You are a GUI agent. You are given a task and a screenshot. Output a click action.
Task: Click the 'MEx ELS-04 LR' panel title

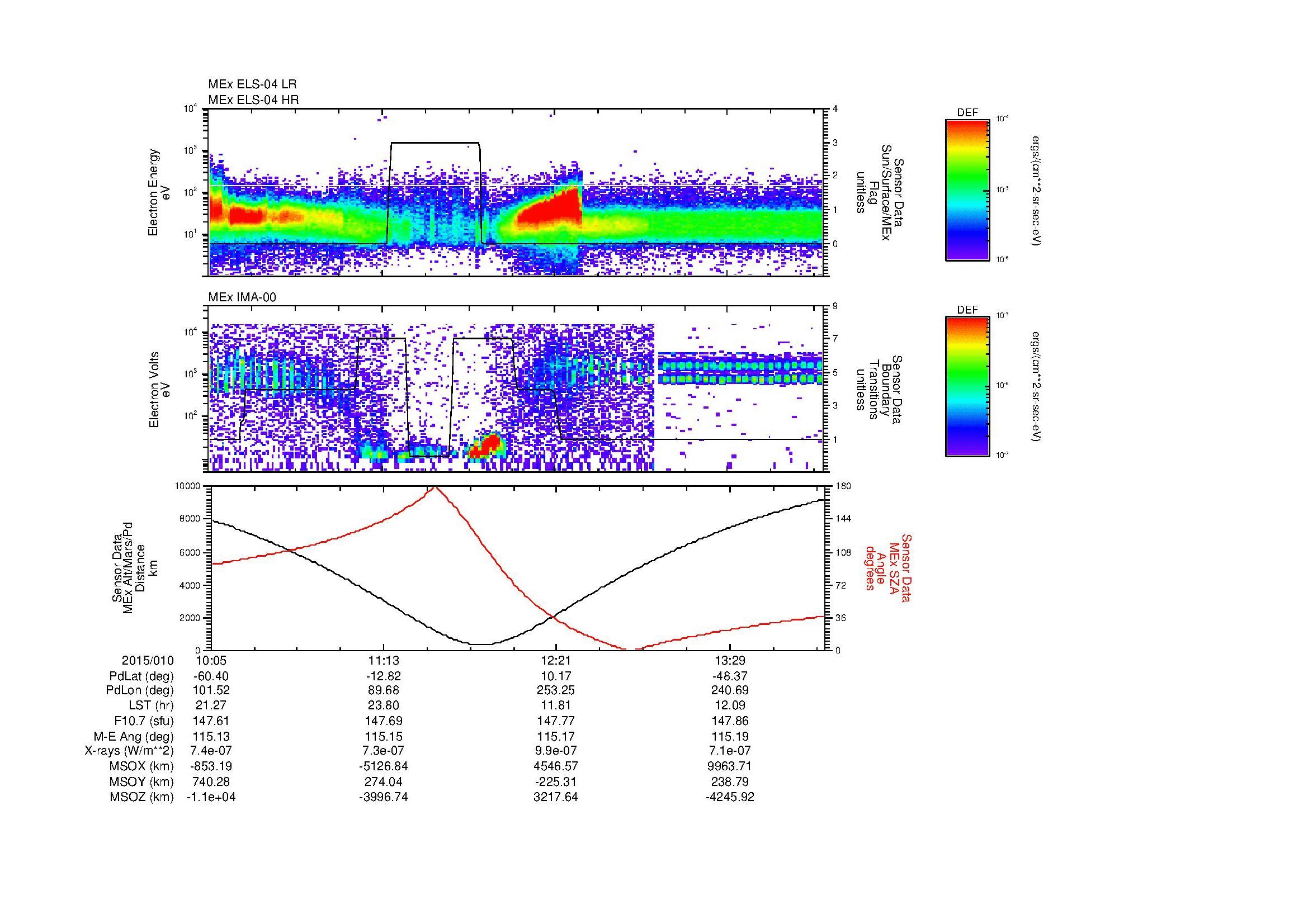(x=252, y=84)
